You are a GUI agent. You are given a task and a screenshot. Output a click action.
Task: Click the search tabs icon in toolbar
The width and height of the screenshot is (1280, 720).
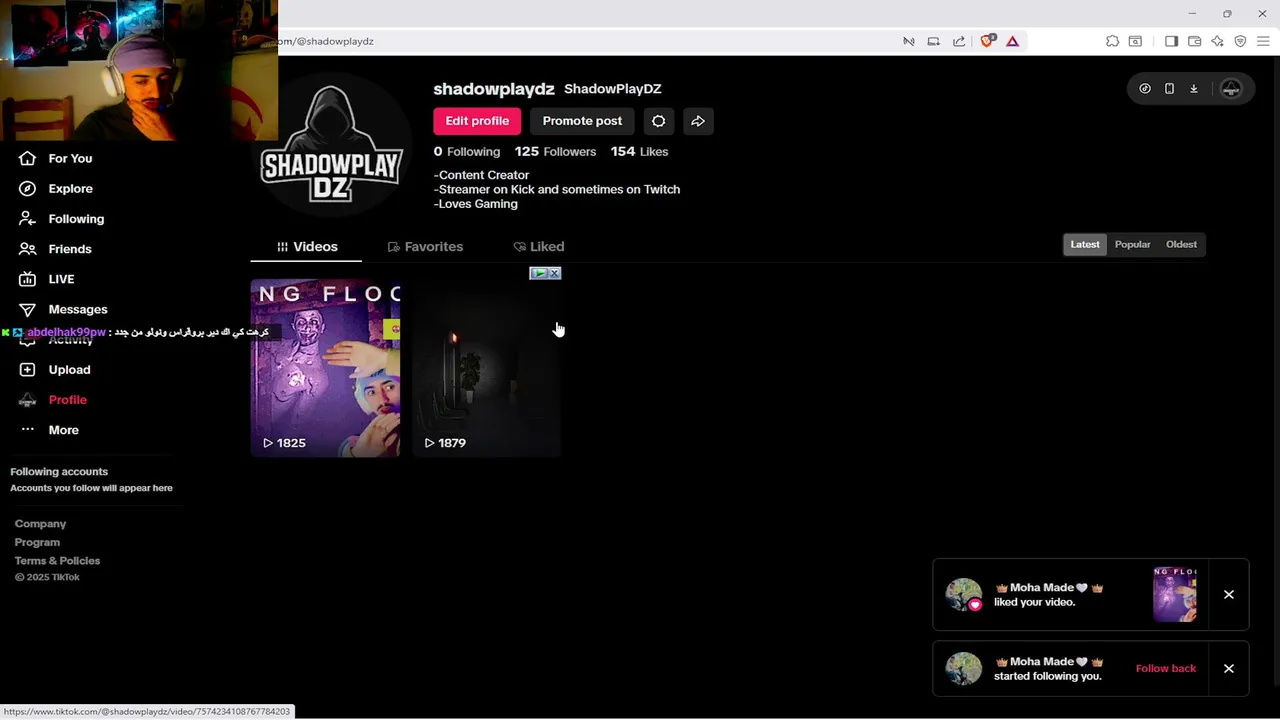[1135, 41]
